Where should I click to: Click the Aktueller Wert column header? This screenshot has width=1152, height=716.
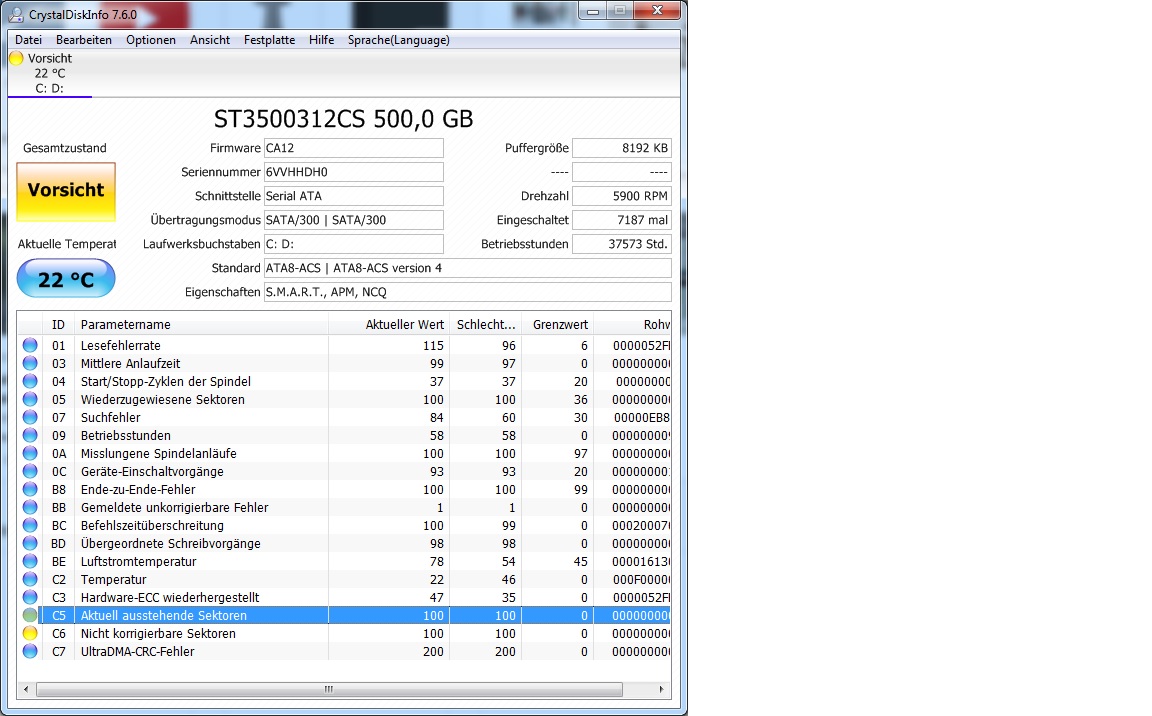click(x=389, y=325)
